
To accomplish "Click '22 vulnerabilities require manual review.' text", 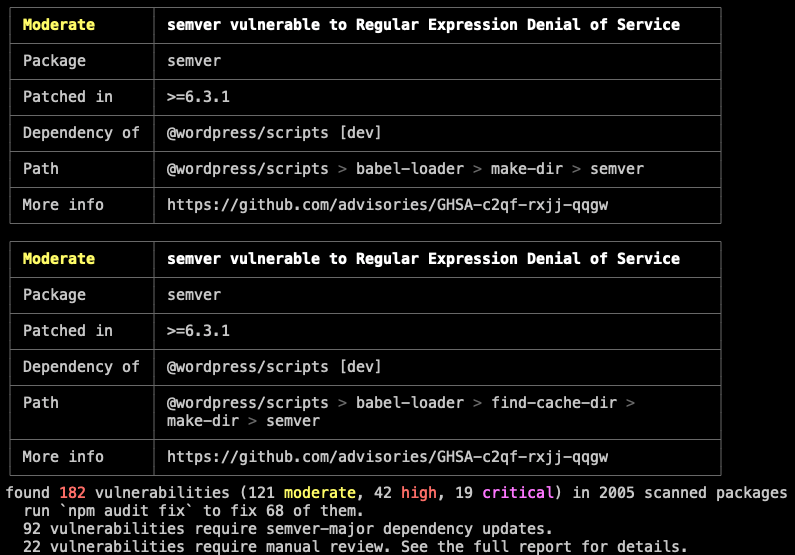I will pos(207,547).
